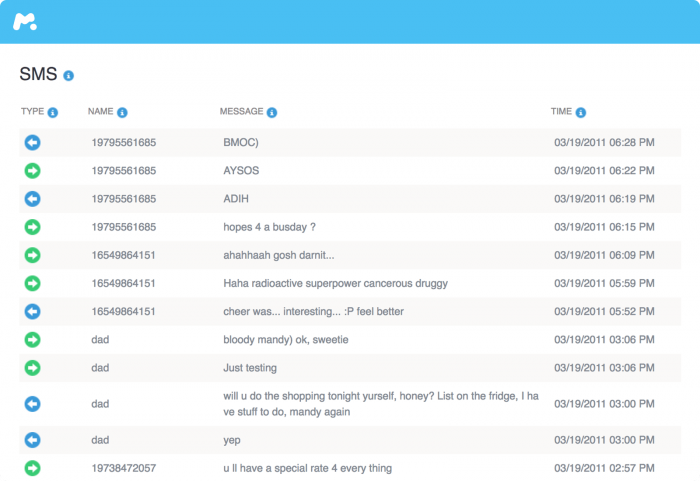The image size is (700, 481).
Task: Click timestamp 03/19/2011 06:19 PM
Action: pos(604,199)
